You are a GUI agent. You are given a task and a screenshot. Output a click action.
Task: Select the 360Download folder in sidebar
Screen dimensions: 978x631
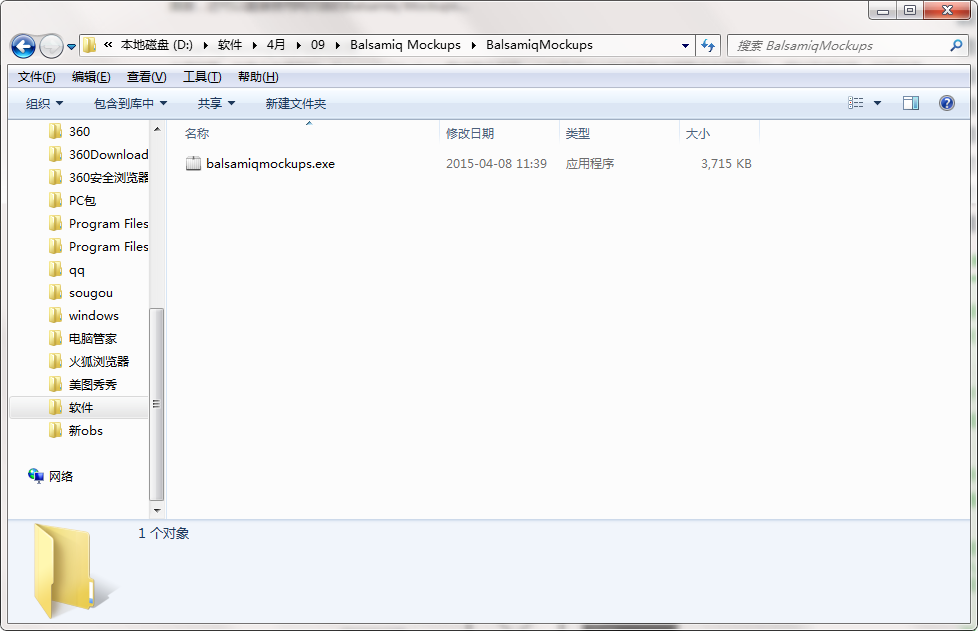pos(109,155)
